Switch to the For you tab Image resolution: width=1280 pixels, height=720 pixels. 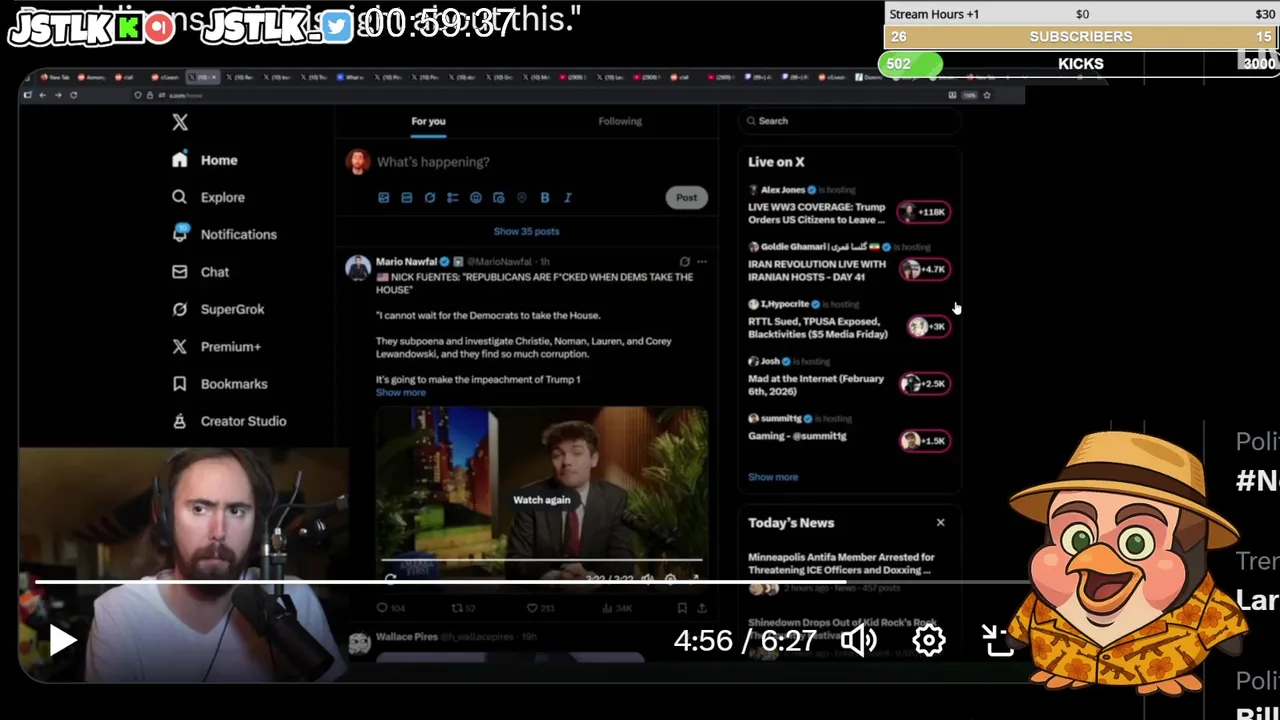pyautogui.click(x=428, y=121)
